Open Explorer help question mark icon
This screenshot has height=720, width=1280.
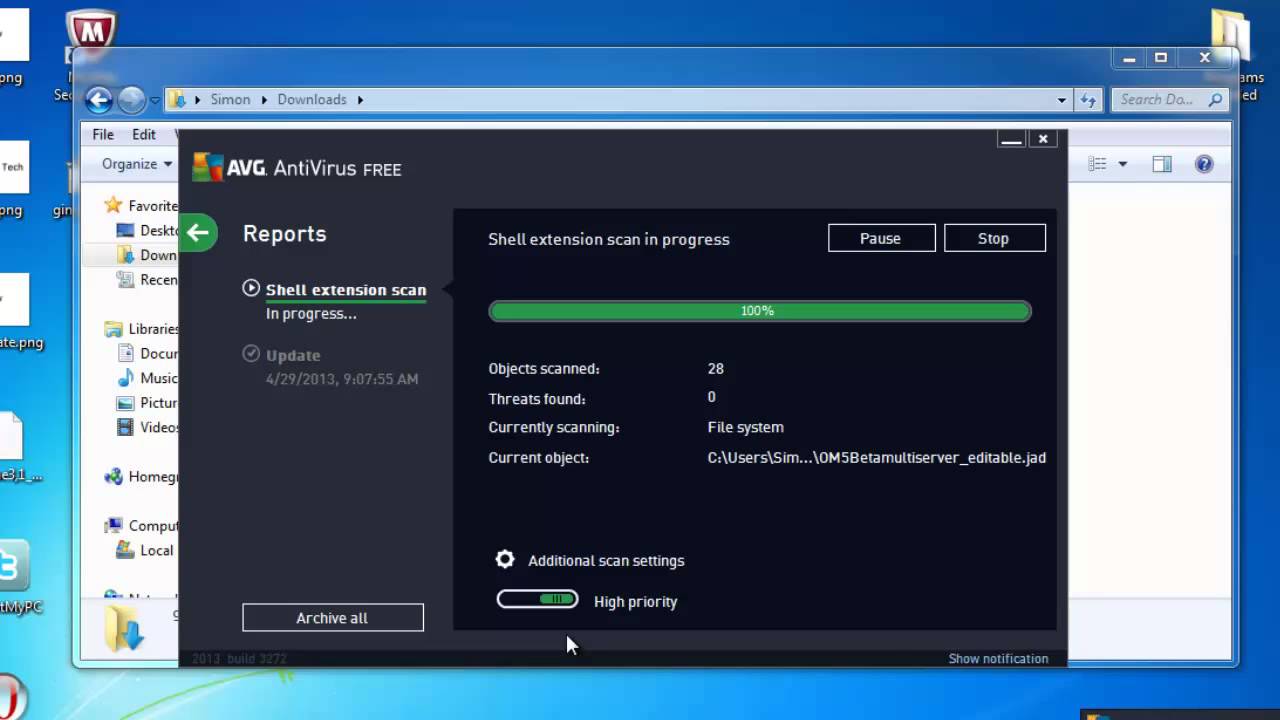[x=1204, y=164]
